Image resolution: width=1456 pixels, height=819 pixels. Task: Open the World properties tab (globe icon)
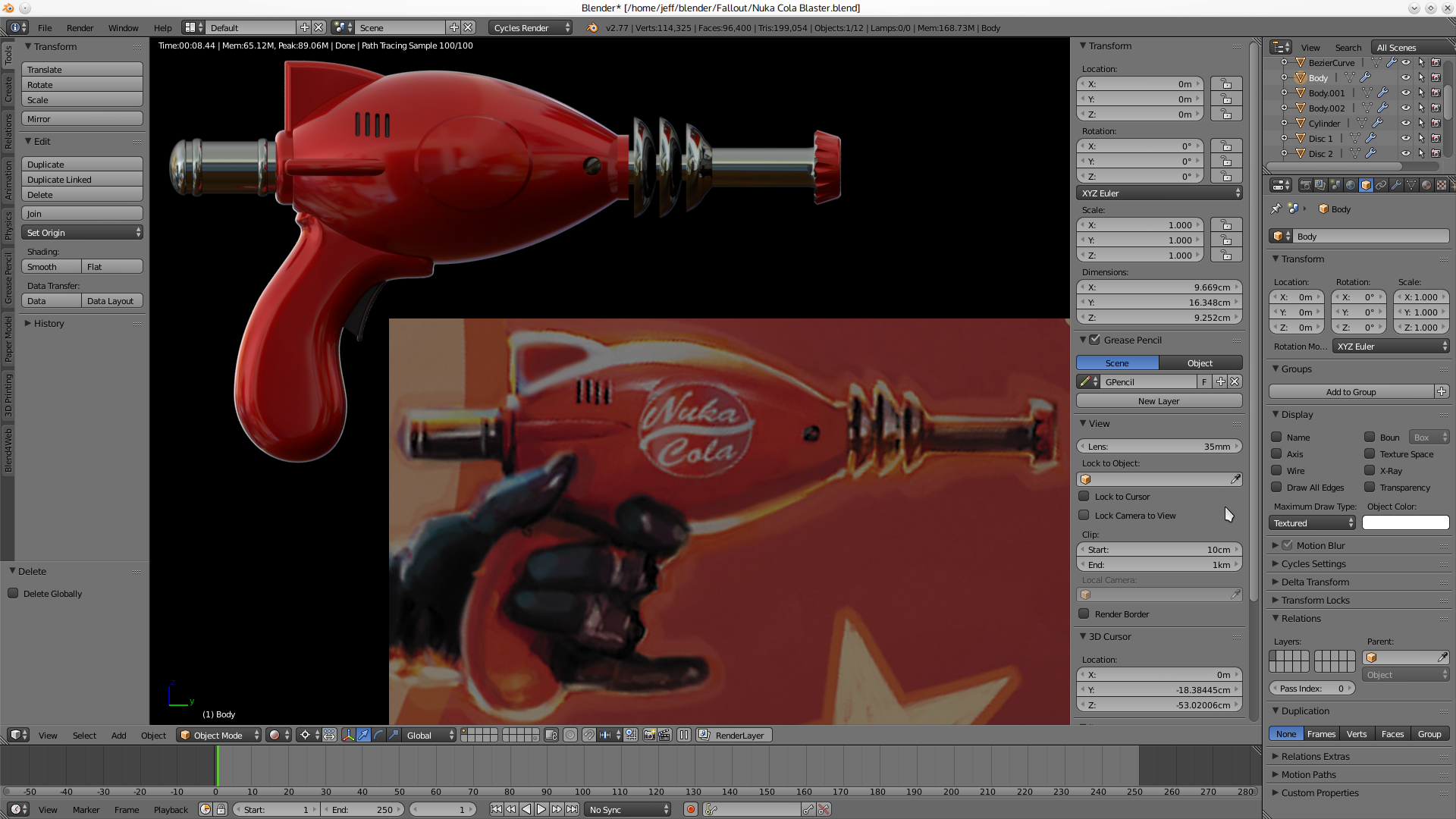click(1351, 185)
